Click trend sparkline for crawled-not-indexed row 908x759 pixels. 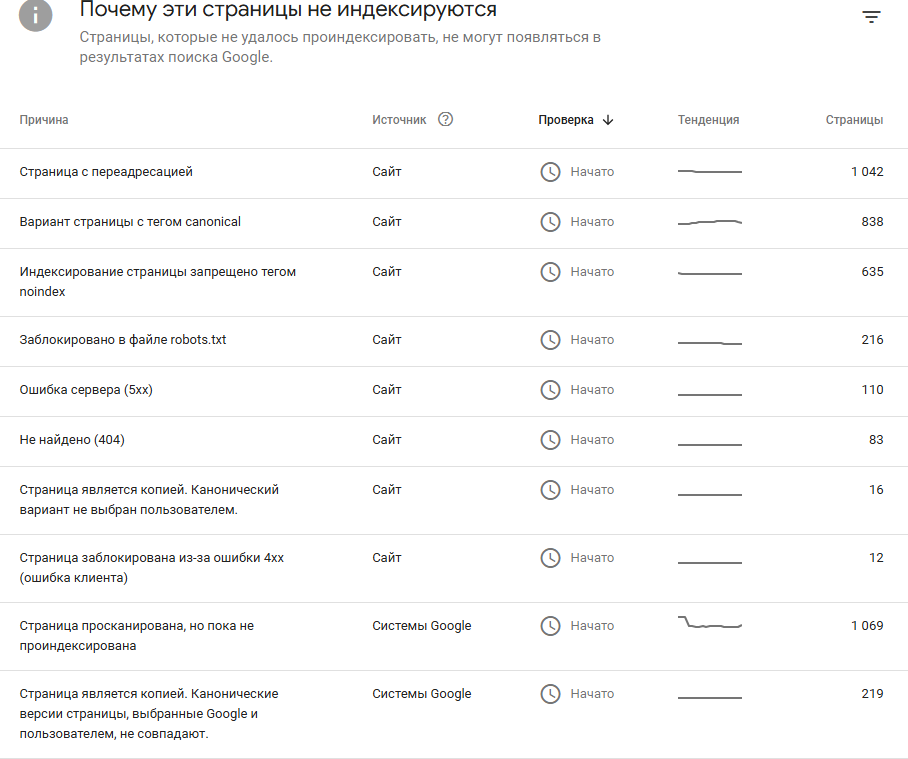[x=710, y=624]
